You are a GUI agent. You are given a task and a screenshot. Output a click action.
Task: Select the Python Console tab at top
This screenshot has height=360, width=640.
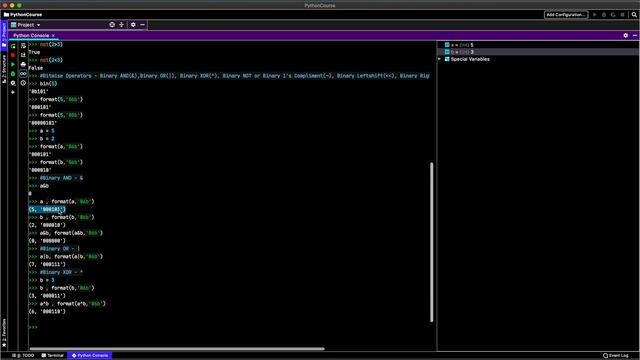(31, 36)
